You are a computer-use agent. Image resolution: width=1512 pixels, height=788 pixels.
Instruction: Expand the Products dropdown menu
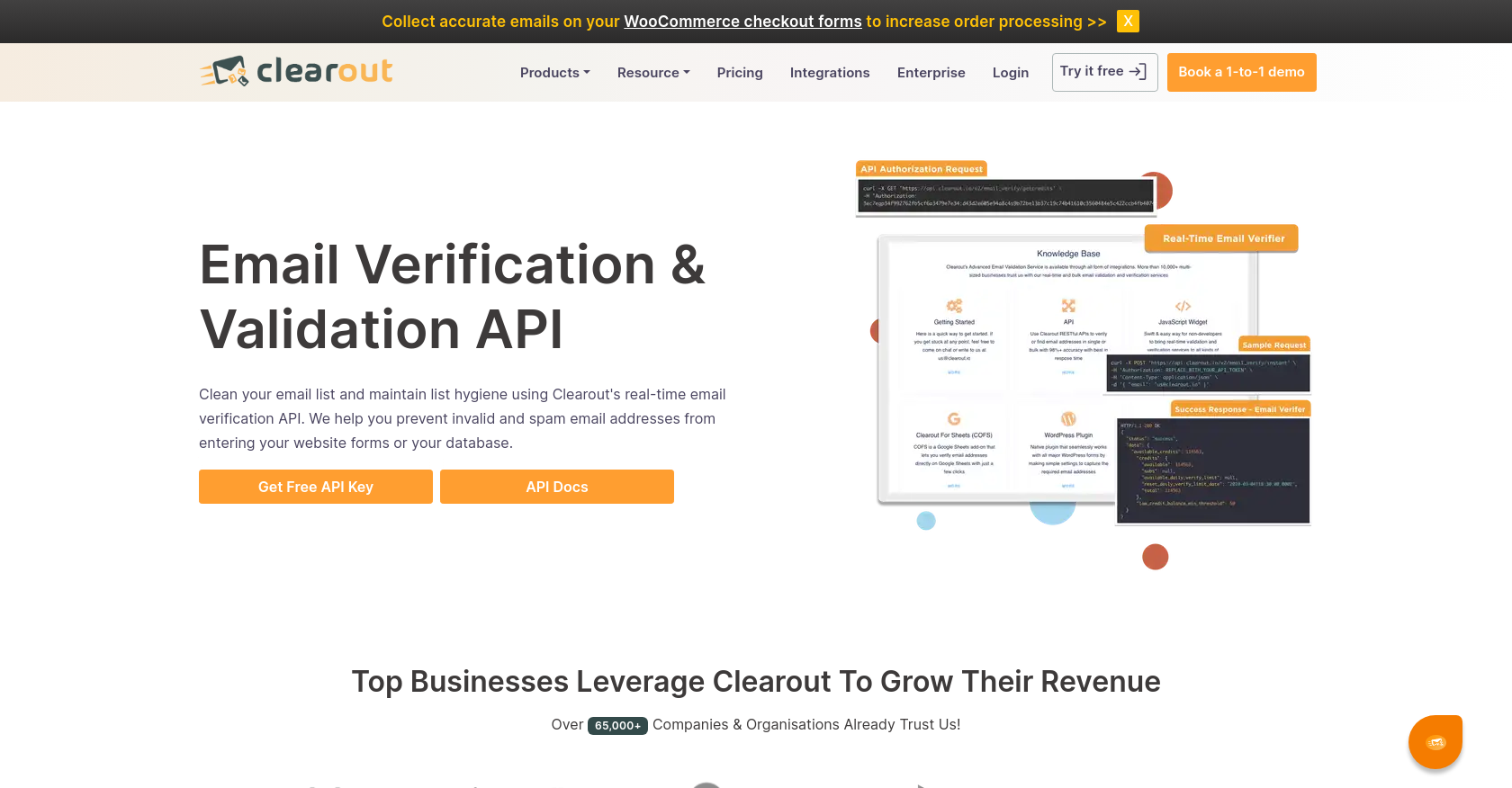[554, 73]
